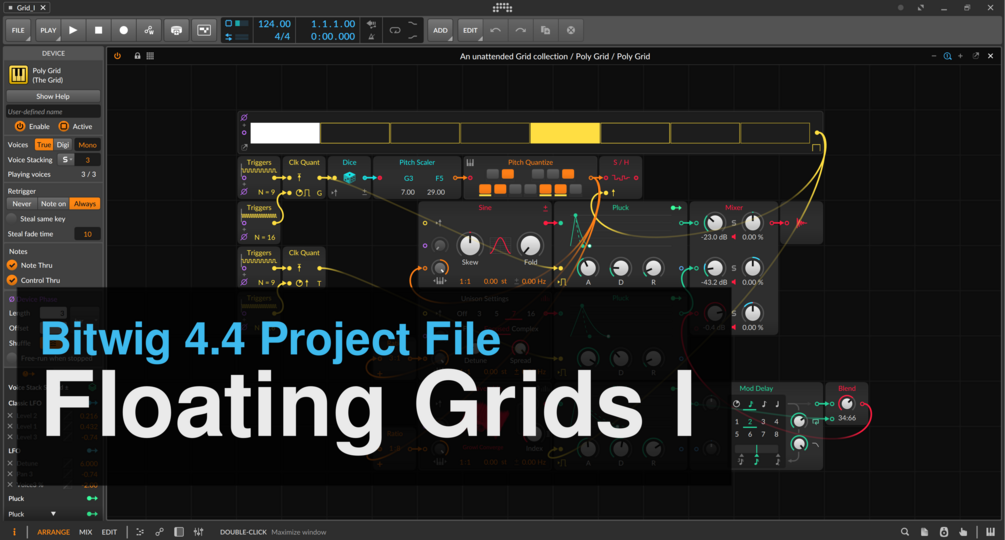1005x540 pixels.
Task: Redo the last undone action
Action: (520, 30)
